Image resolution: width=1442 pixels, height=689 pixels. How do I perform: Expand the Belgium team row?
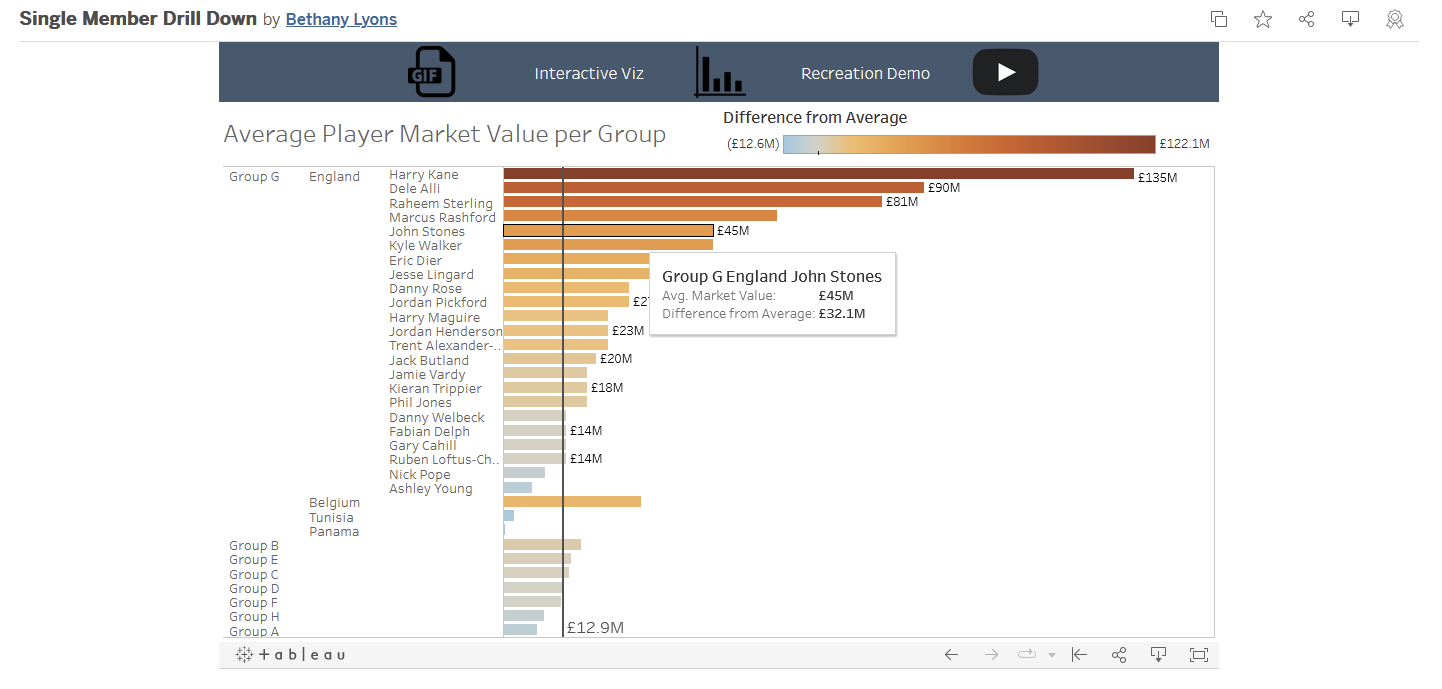334,503
